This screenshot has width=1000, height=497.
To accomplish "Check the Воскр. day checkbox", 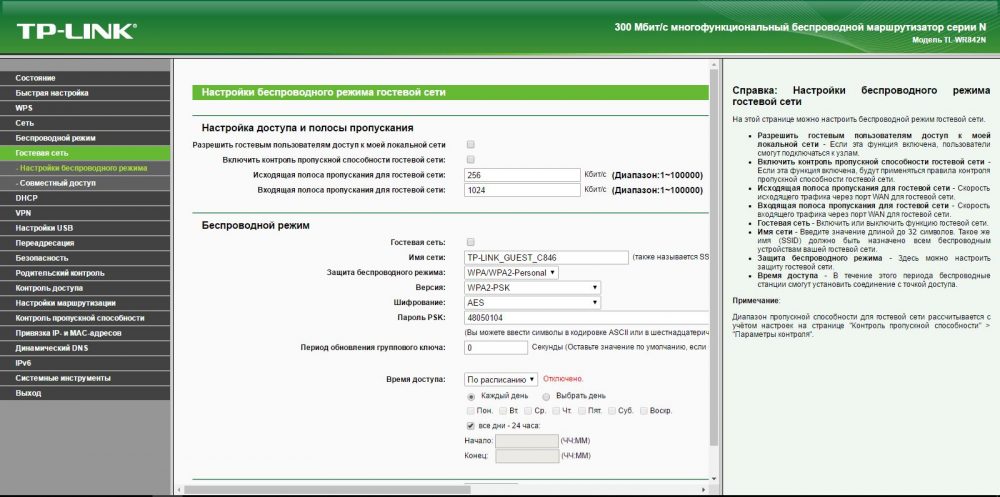I will point(643,411).
